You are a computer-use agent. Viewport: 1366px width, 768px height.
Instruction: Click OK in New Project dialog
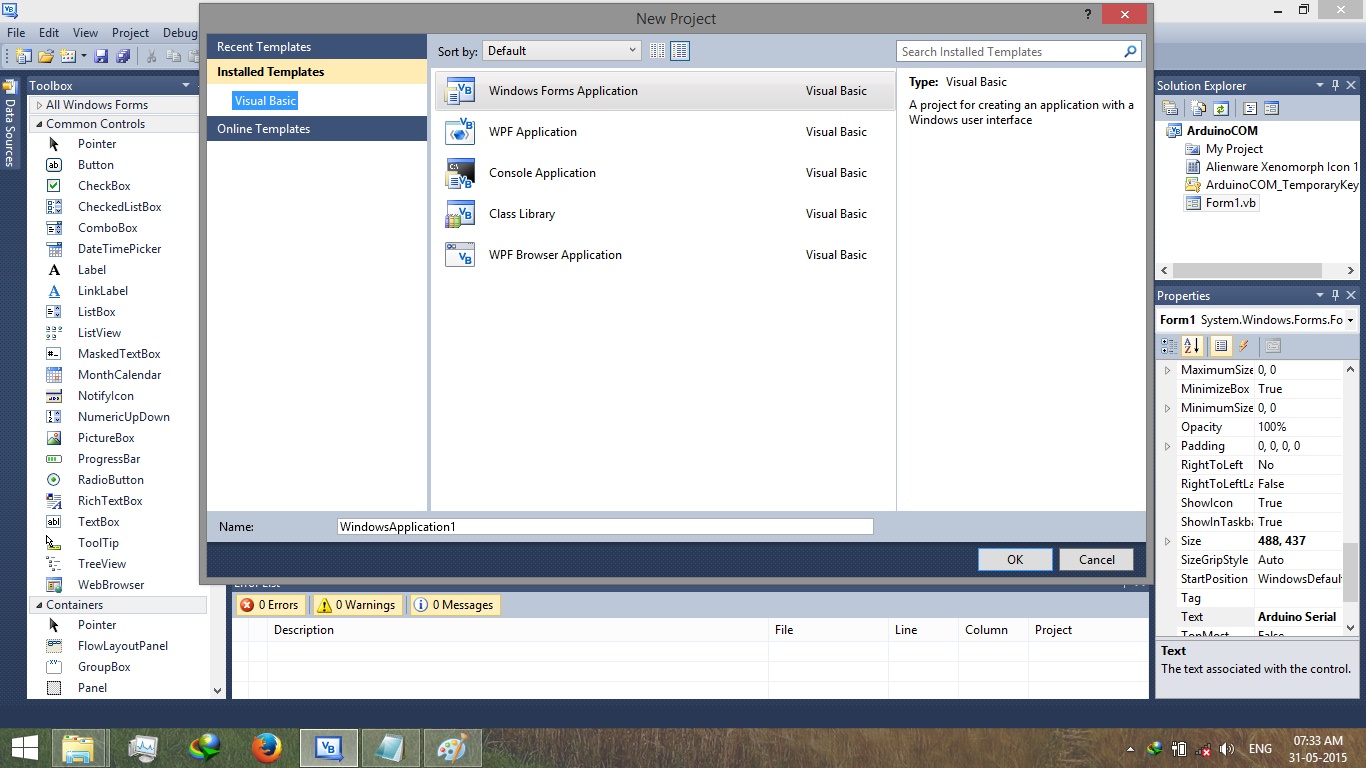(1015, 560)
